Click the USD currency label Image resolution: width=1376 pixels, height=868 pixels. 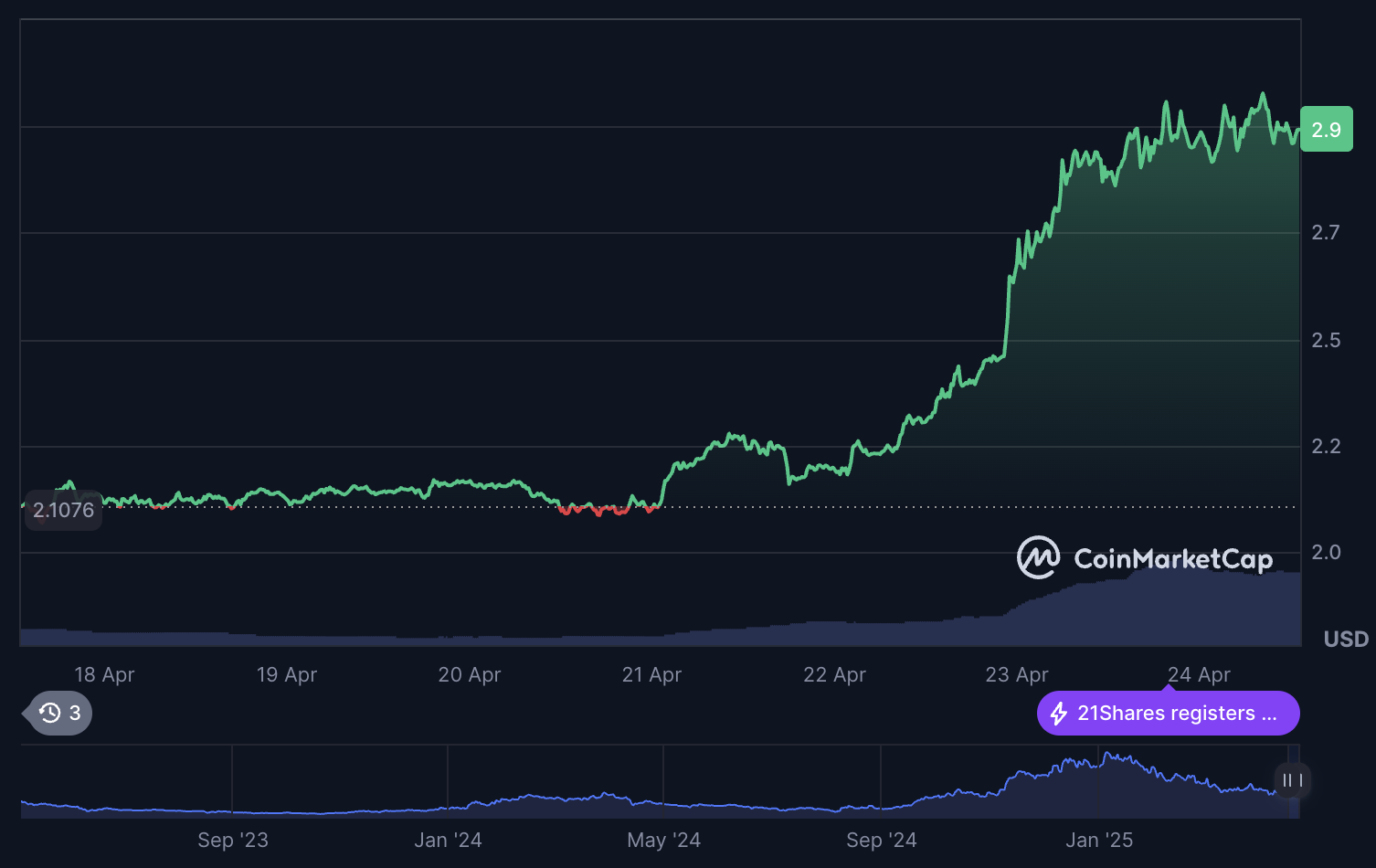point(1346,639)
